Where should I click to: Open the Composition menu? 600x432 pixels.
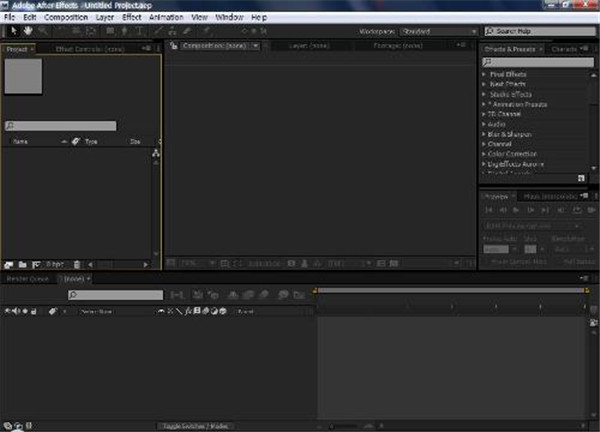(x=66, y=18)
